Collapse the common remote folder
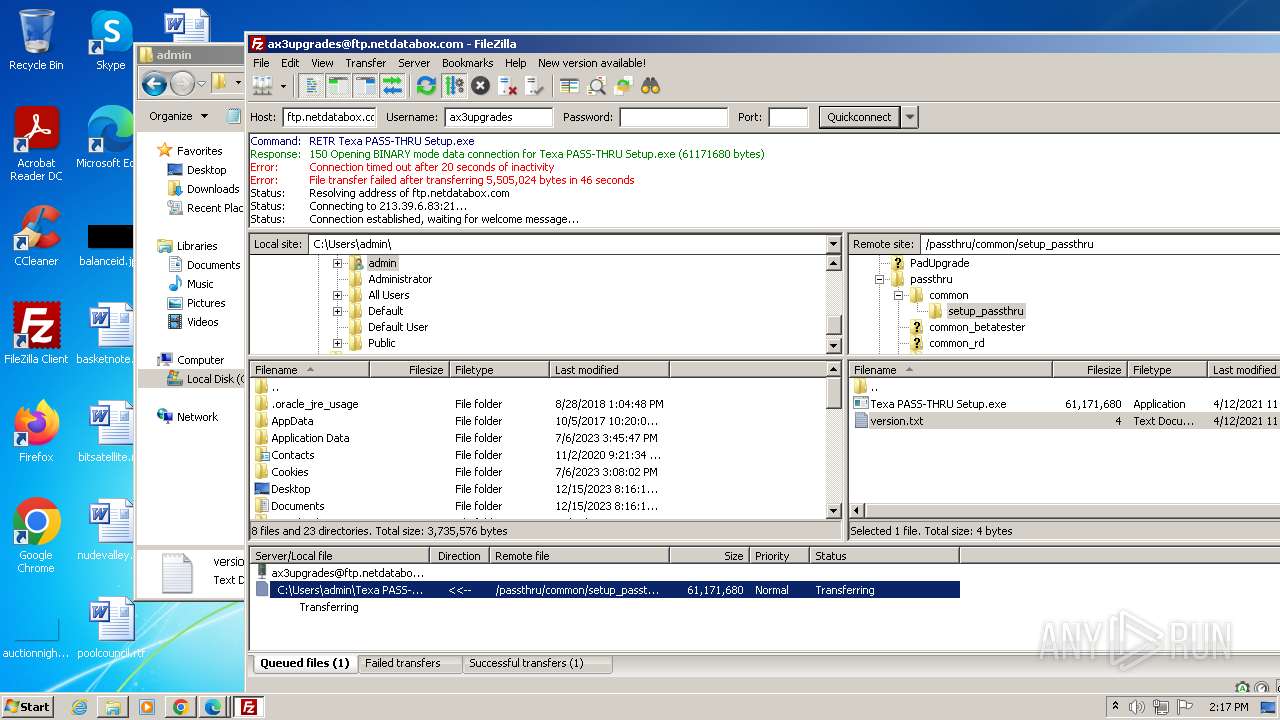Screen dimensions: 1280x720 (898, 295)
